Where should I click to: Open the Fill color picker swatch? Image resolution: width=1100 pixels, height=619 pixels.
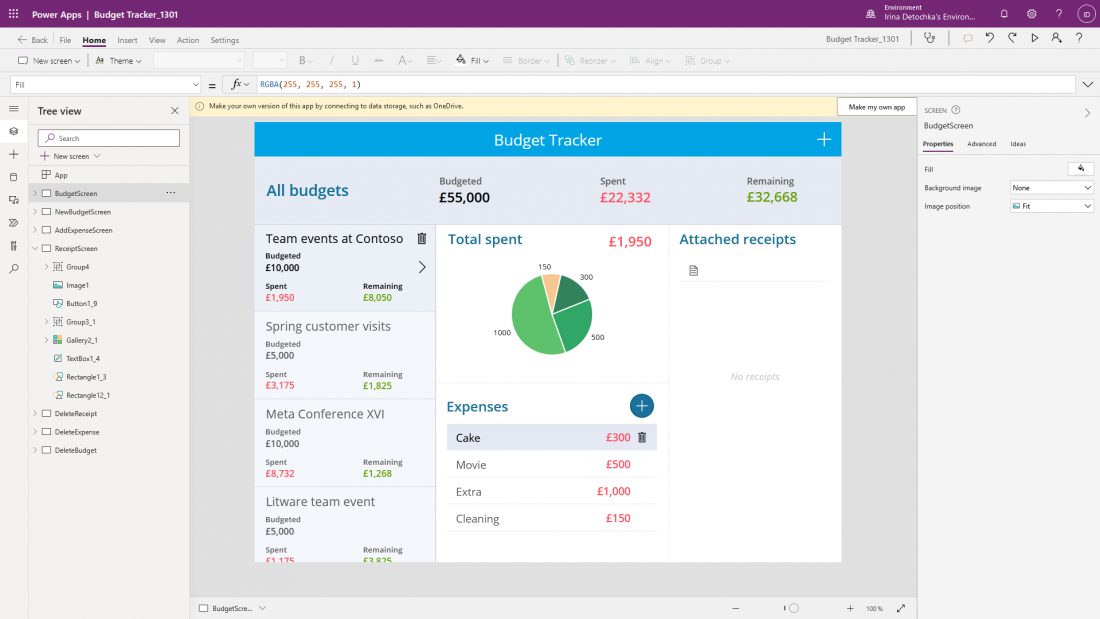coord(1081,169)
